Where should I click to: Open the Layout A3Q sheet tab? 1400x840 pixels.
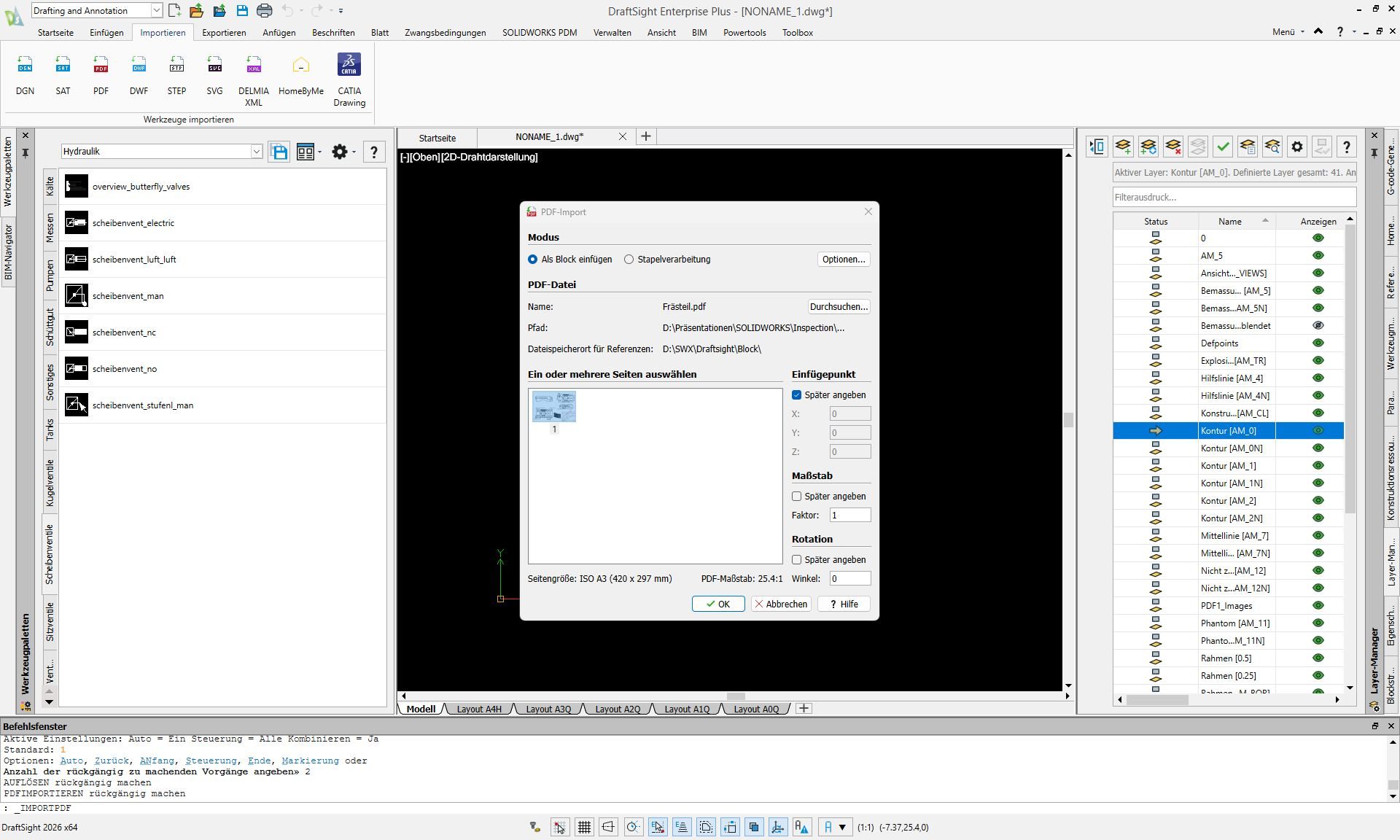point(548,709)
